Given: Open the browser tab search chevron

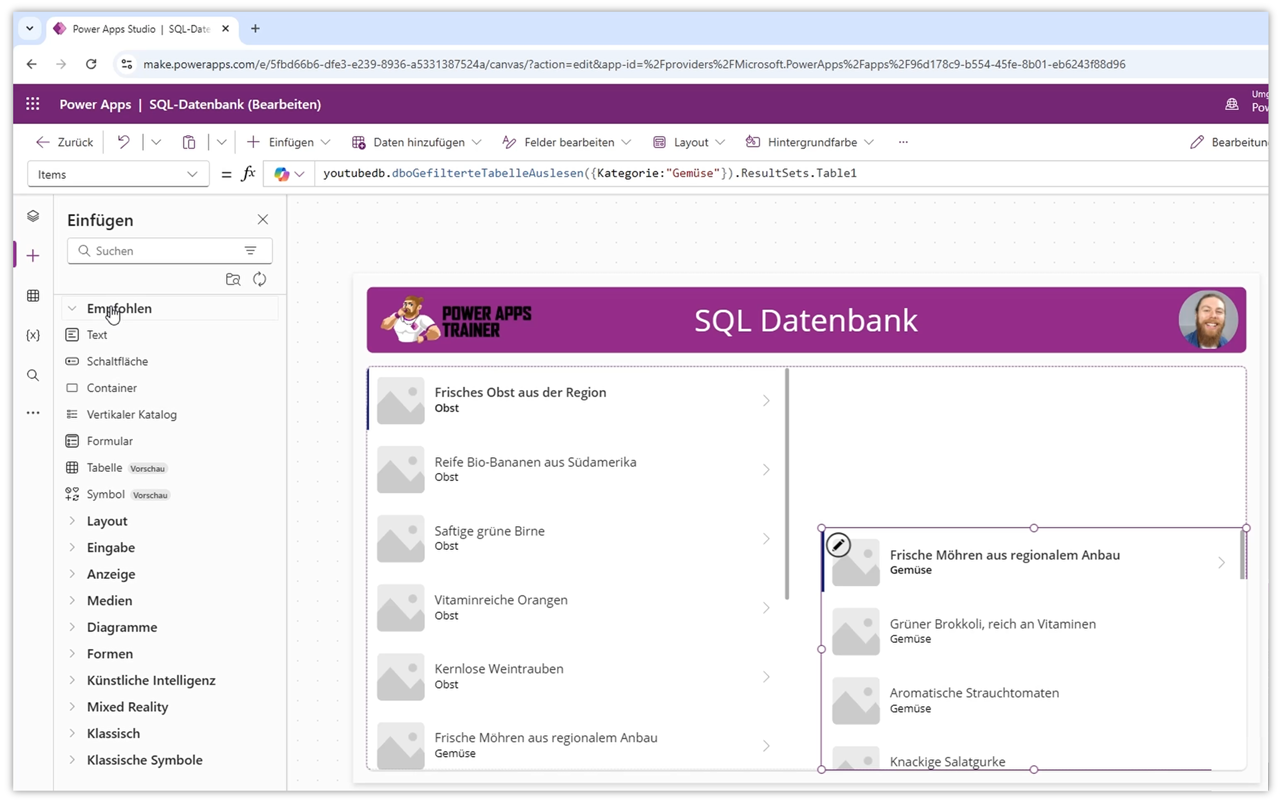Looking at the screenshot, I should click(x=30, y=29).
